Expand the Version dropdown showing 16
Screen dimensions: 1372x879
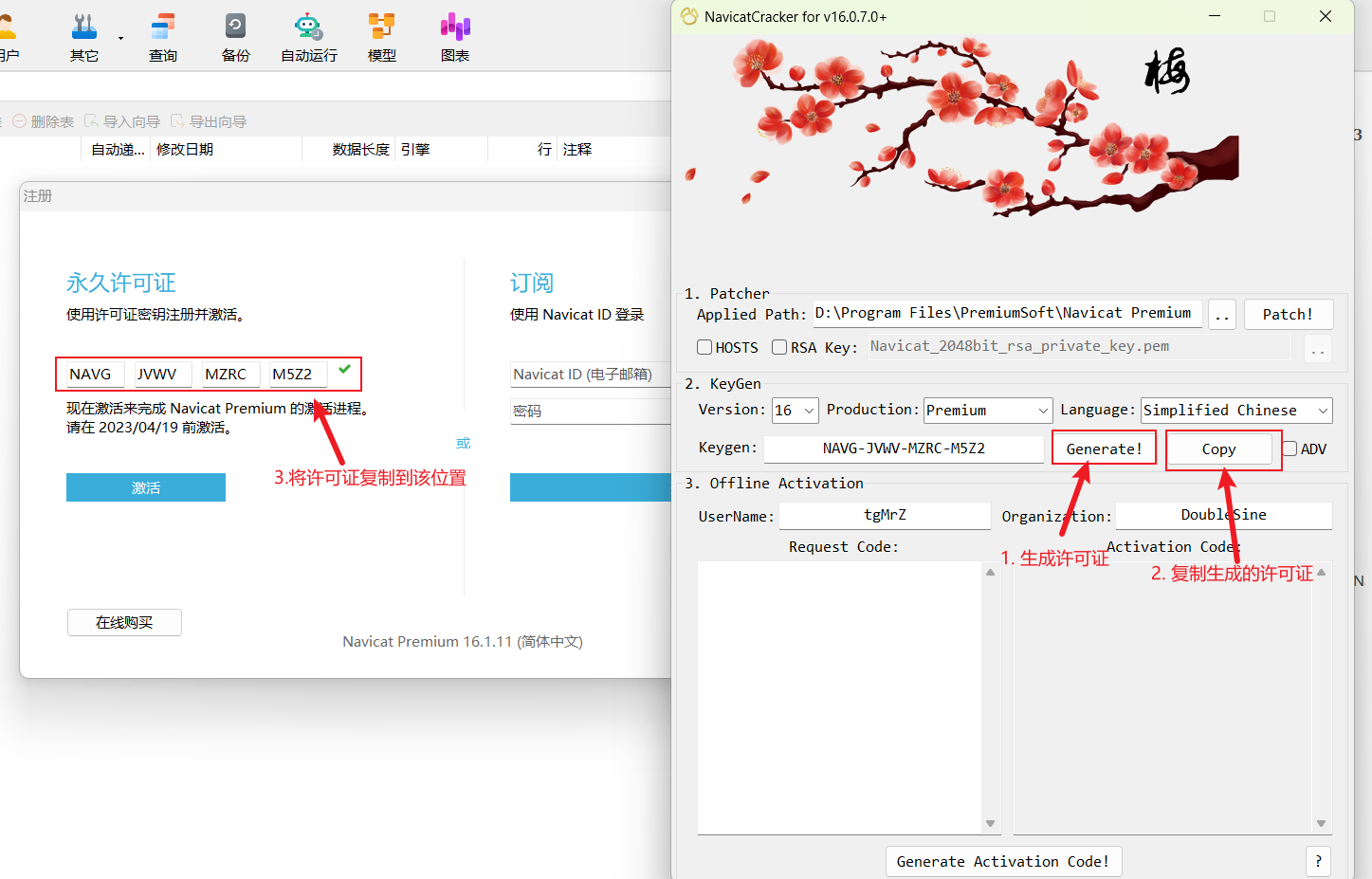point(795,411)
